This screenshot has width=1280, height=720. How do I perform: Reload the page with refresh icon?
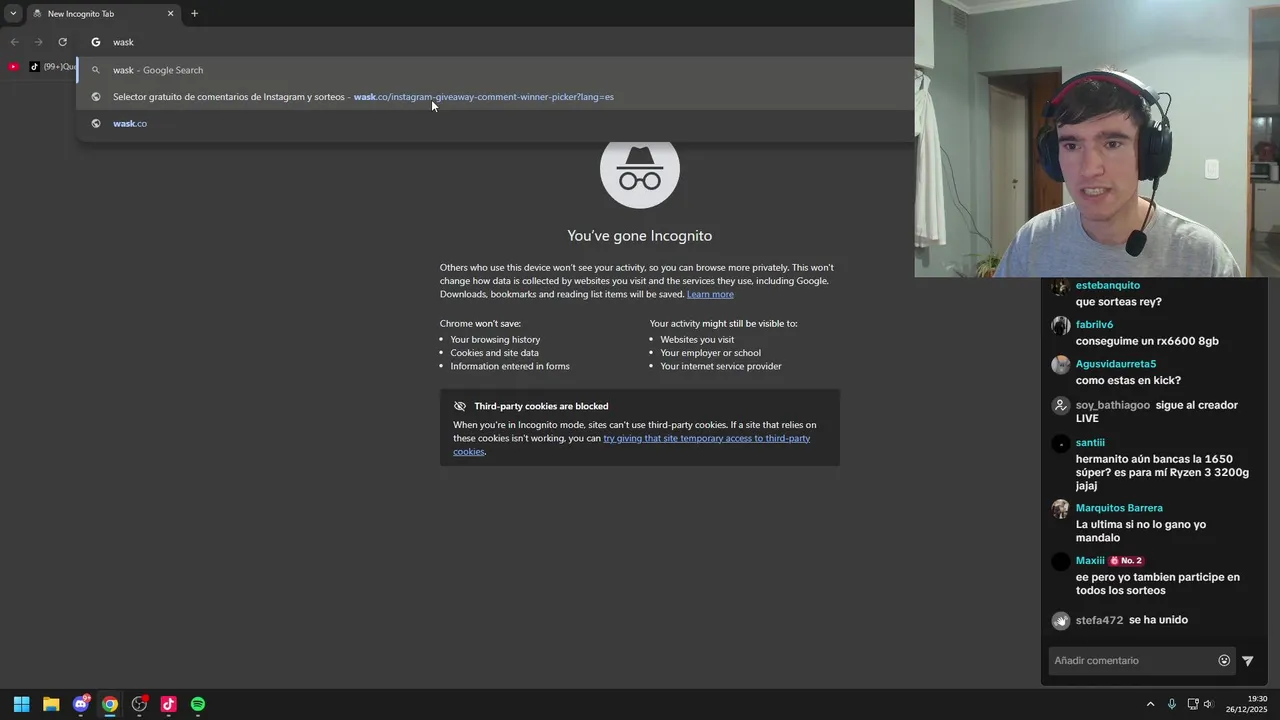(62, 42)
